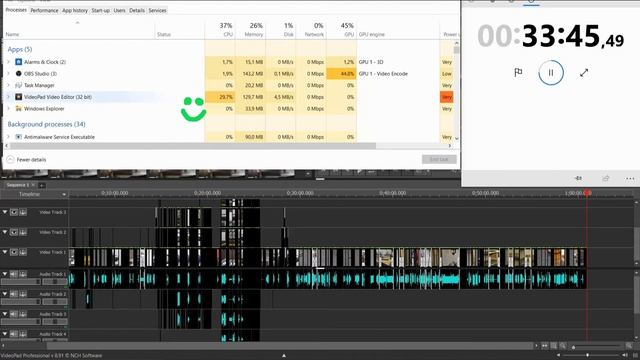Click the icon beside Video Track 3's eye toggle
The image size is (640, 360).
click(23, 212)
